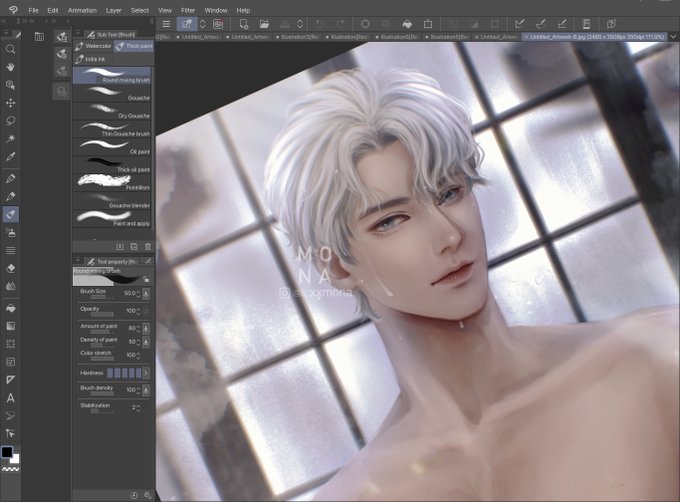Adjust the Opacity slider
Image resolution: width=680 pixels, height=502 pixels.
pos(102,314)
